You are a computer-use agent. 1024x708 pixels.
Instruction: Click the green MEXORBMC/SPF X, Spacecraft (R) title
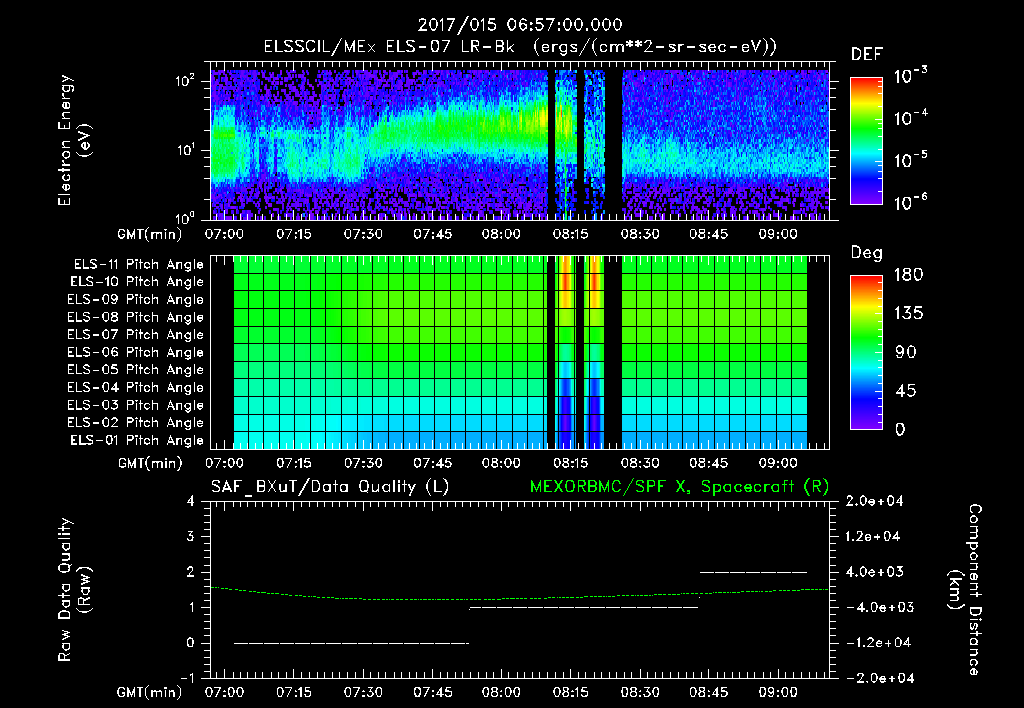(x=679, y=487)
